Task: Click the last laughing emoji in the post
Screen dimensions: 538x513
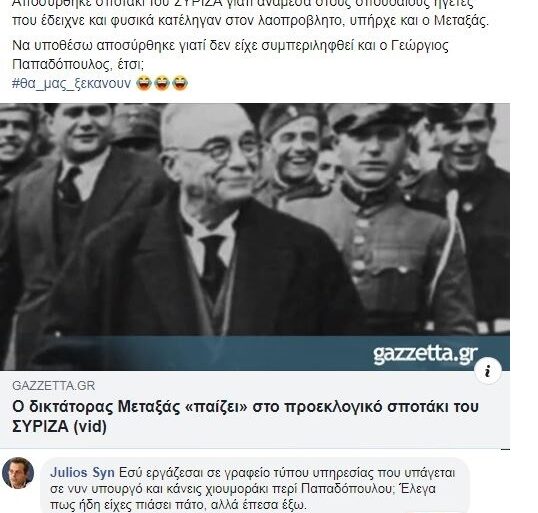Action: pyautogui.click(x=180, y=83)
